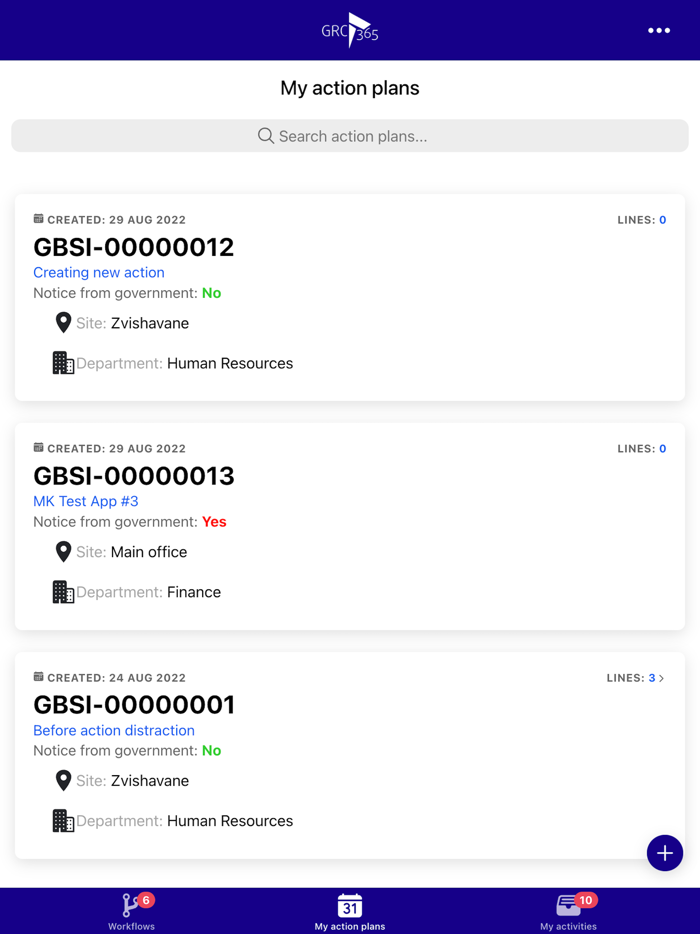Screen dimensions: 700x934
Task: Click the search magnifier icon
Action: point(265,135)
